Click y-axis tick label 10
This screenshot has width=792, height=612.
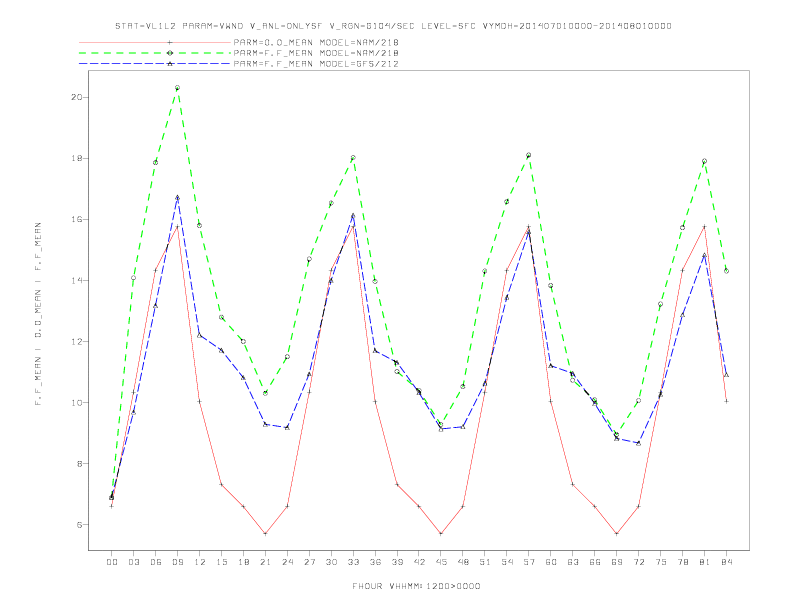click(x=76, y=402)
